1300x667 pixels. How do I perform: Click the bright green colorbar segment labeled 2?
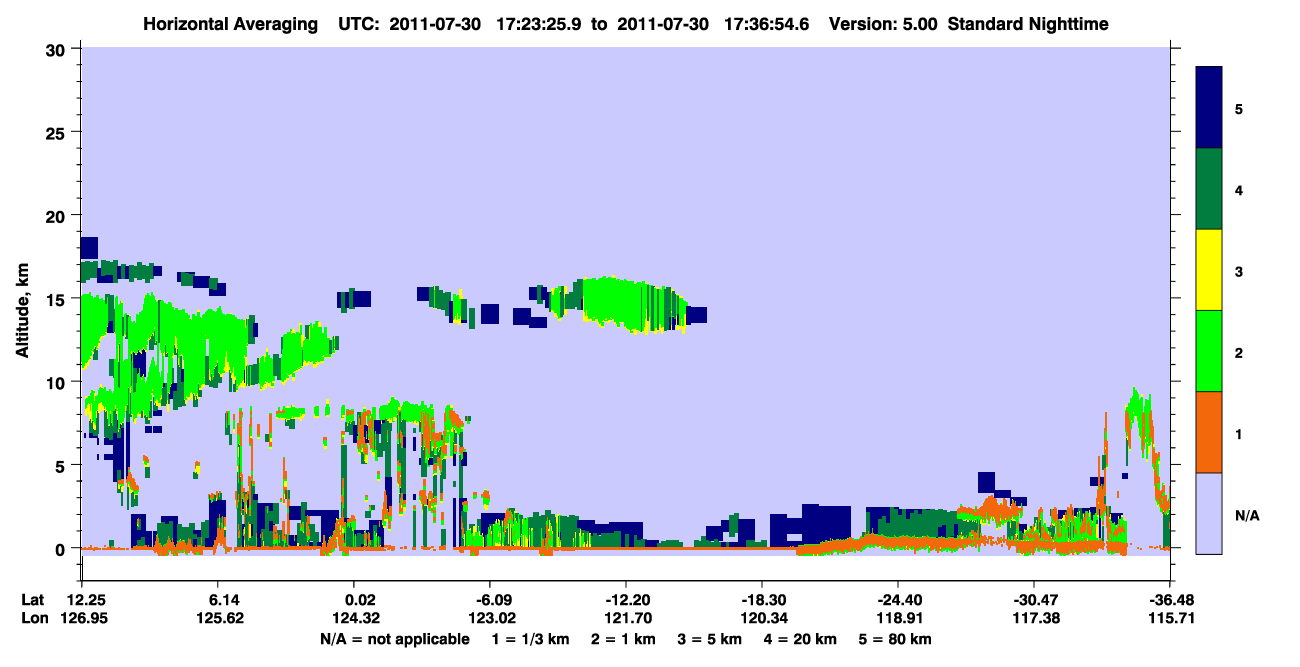[1209, 351]
